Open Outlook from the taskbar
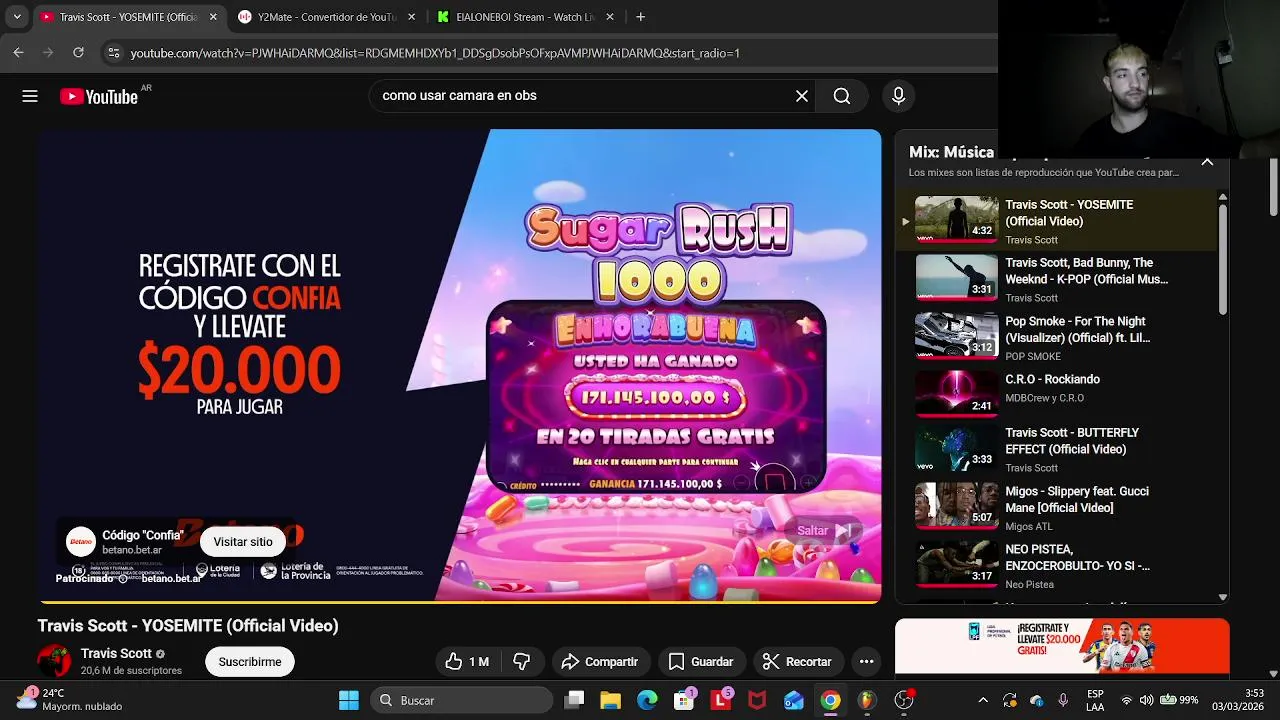 (x=794, y=700)
